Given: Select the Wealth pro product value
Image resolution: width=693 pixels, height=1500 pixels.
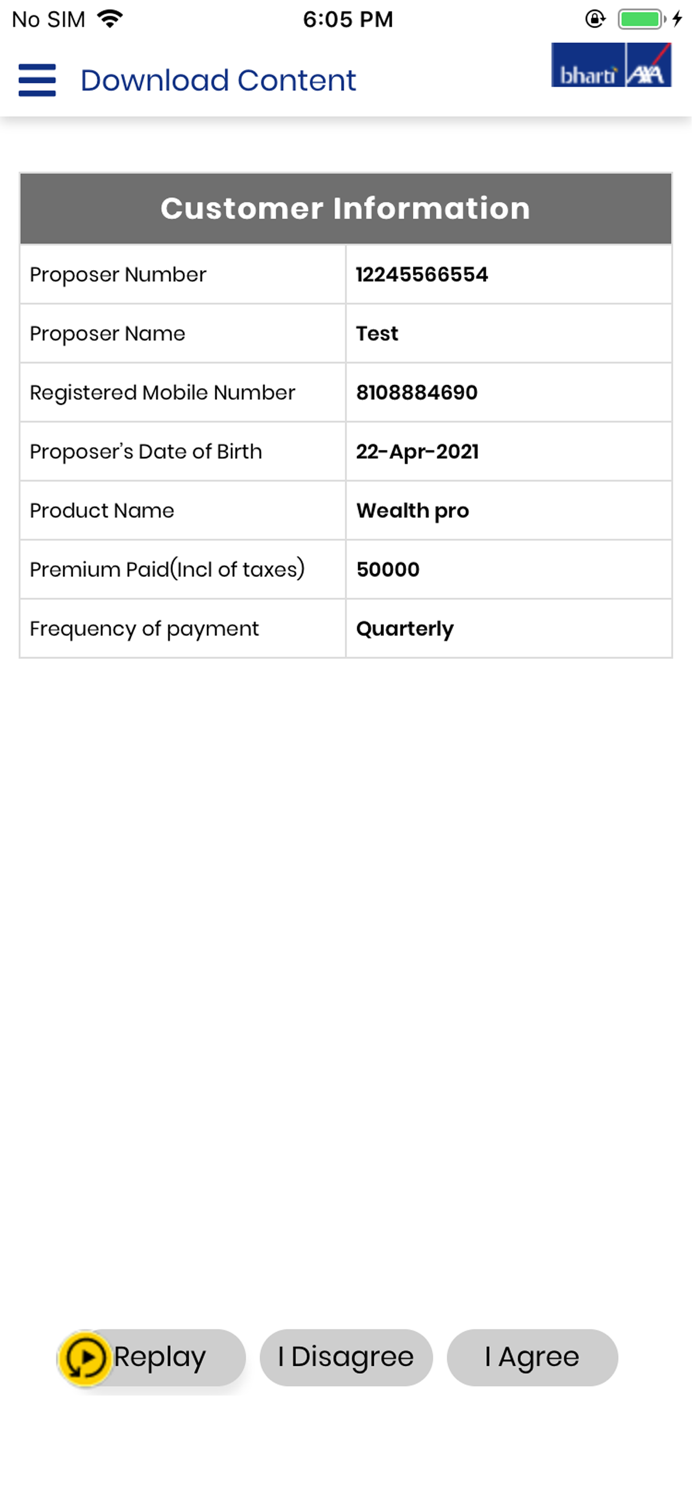Looking at the screenshot, I should click(x=412, y=511).
